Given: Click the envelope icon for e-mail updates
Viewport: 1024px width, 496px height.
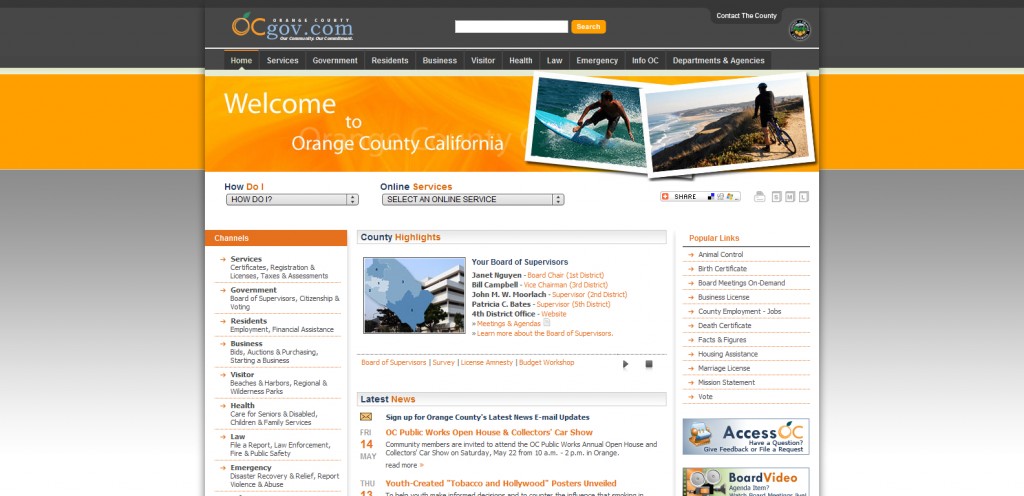Looking at the screenshot, I should point(366,417).
